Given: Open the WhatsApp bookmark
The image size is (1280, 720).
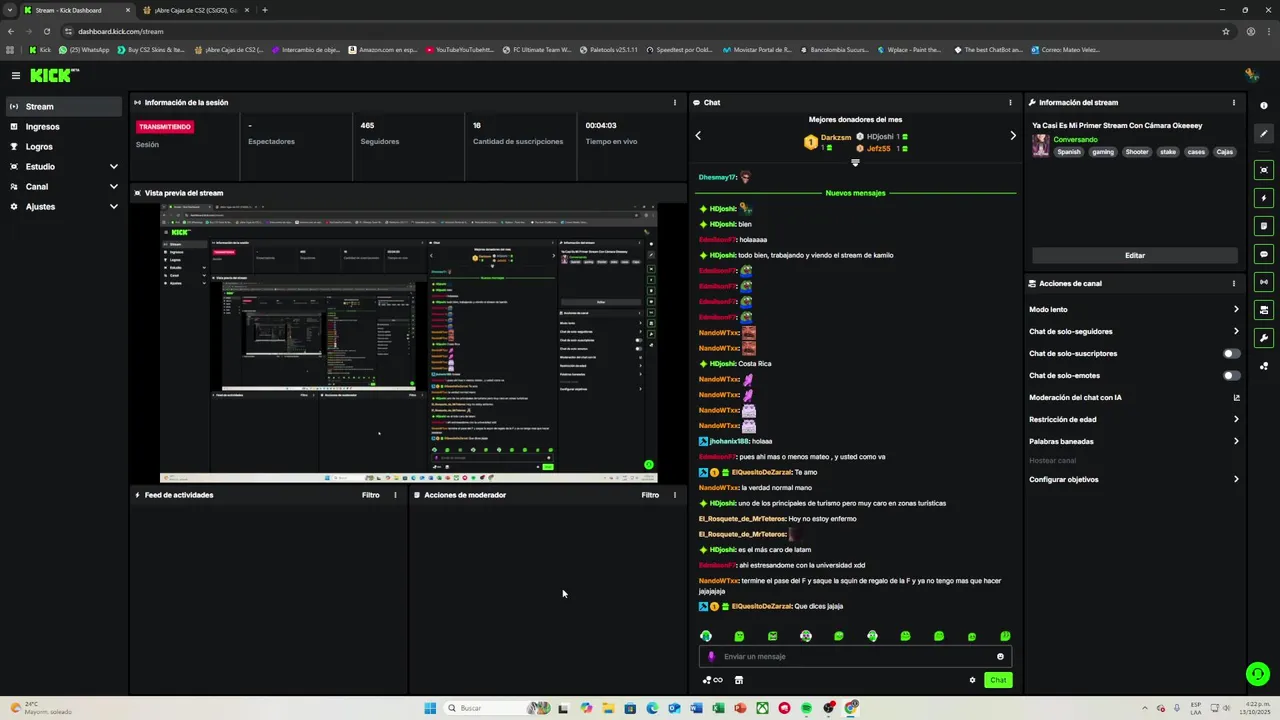Looking at the screenshot, I should pos(84,50).
